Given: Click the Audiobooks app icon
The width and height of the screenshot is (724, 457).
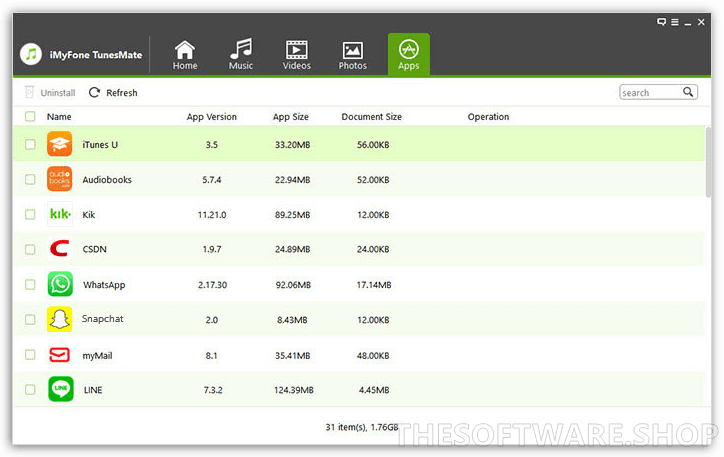Looking at the screenshot, I should pos(60,180).
